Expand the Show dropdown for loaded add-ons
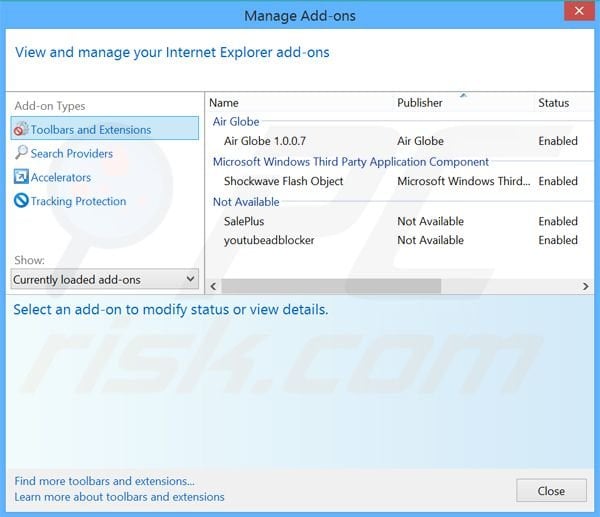The image size is (600, 517). (x=105, y=279)
